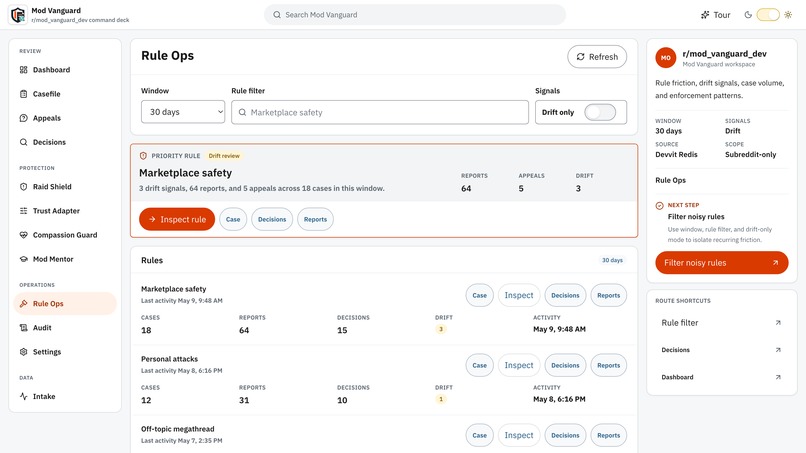Image resolution: width=806 pixels, height=453 pixels.
Task: Click the Appeals sidebar icon
Action: click(x=24, y=118)
